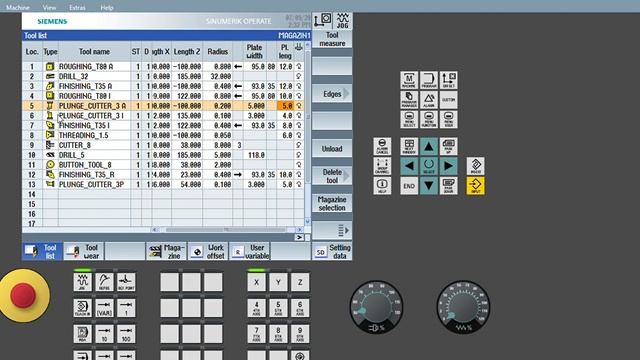Open Setting data softkey
Image resolution: width=640 pixels, height=360 pixels.
[332, 251]
